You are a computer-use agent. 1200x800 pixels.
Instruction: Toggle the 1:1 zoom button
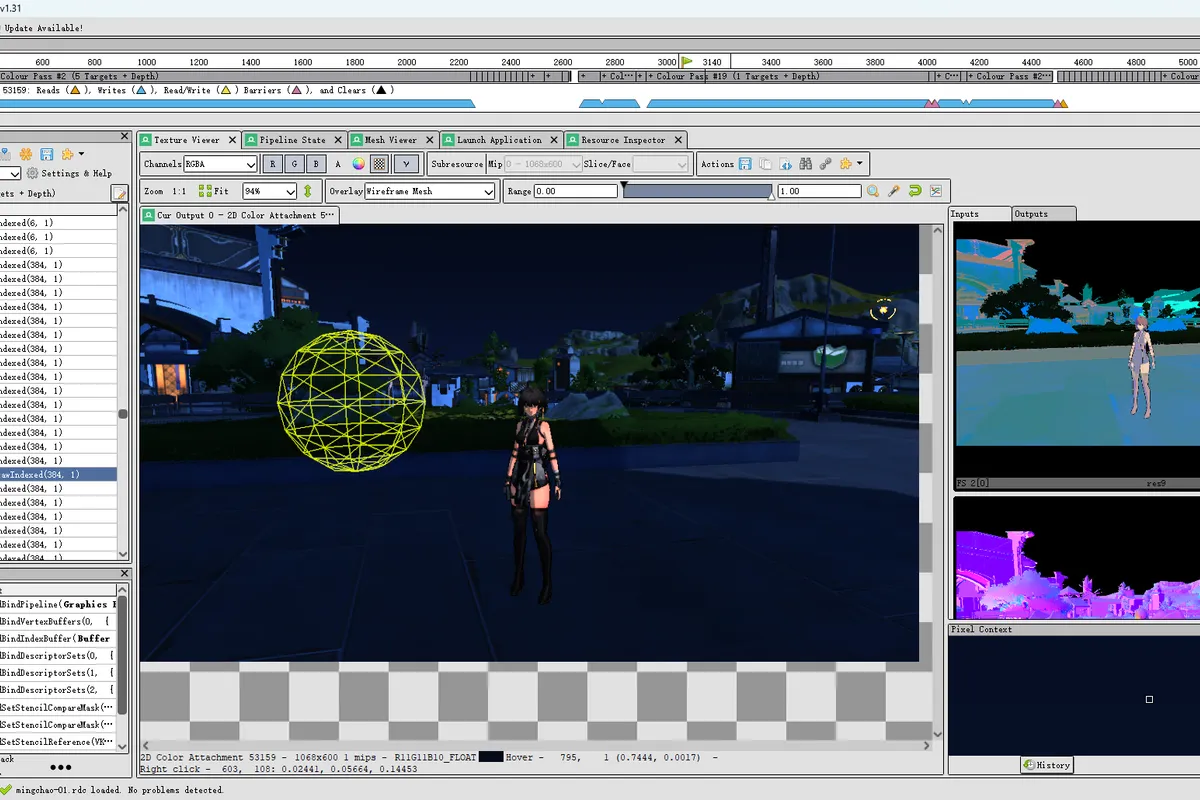(x=179, y=191)
